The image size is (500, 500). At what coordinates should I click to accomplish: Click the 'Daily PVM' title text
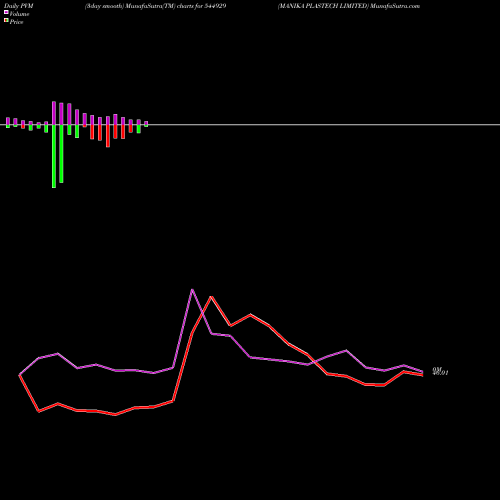pyautogui.click(x=19, y=6)
